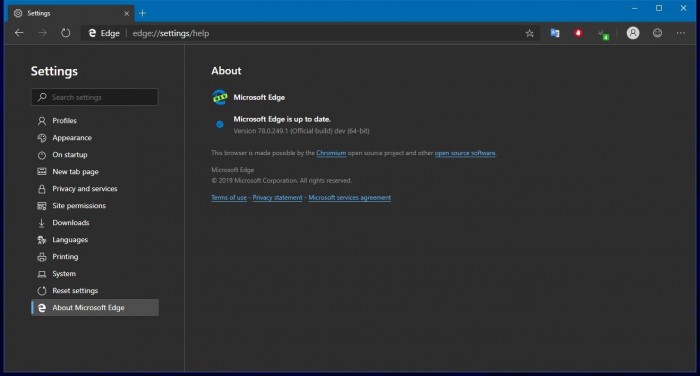The height and width of the screenshot is (376, 700).
Task: Select Printing settings
Action: click(x=95, y=256)
